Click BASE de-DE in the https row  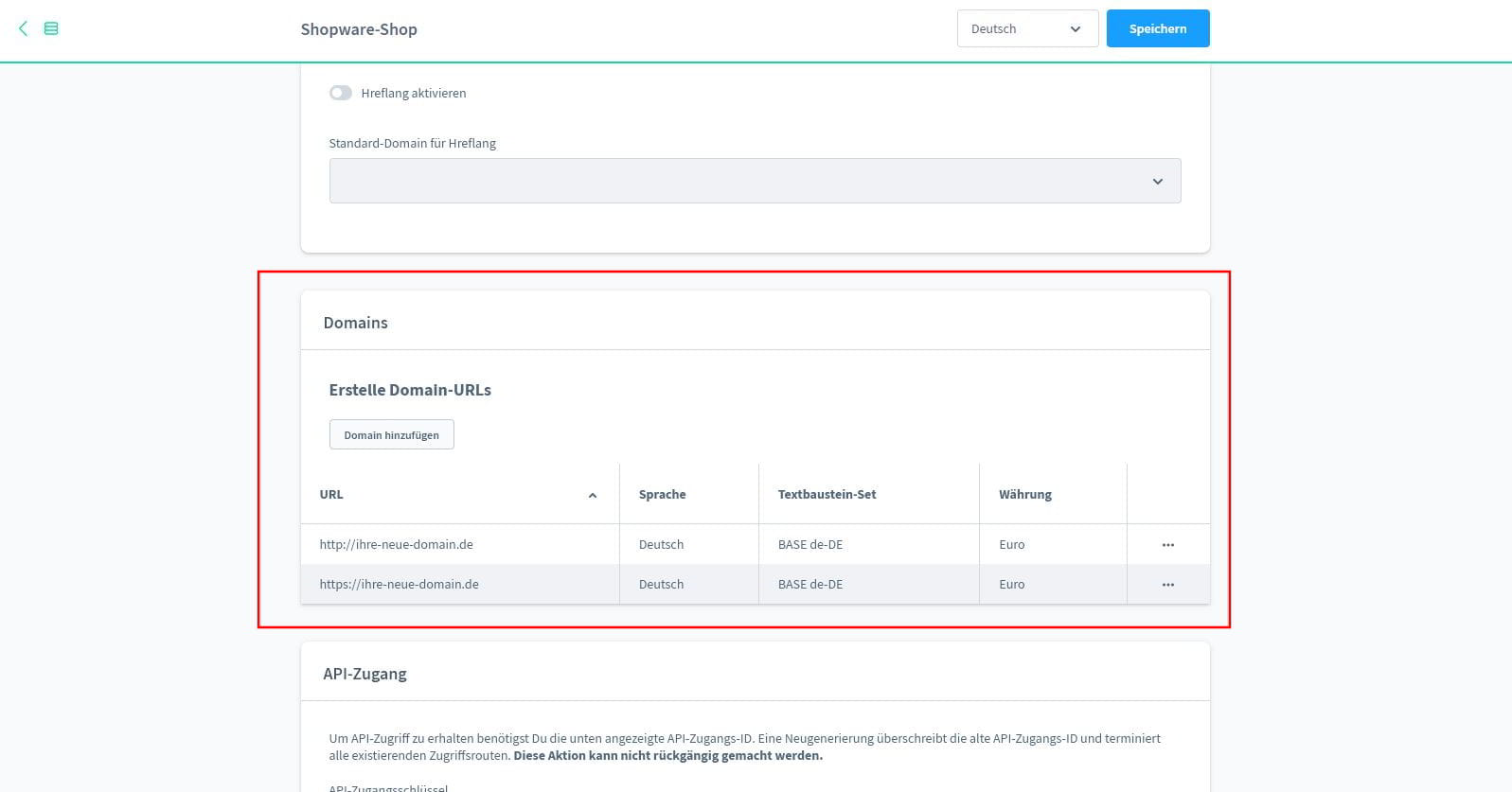(x=810, y=584)
